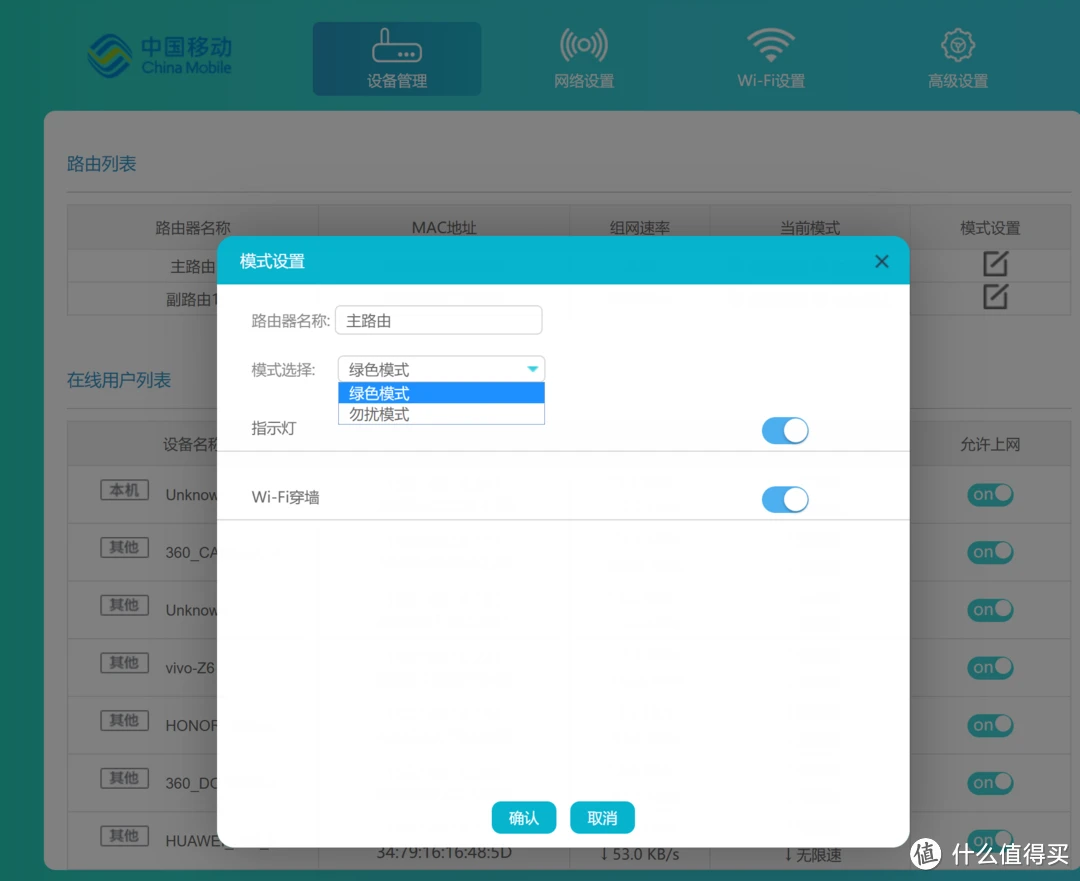Image resolution: width=1080 pixels, height=881 pixels.
Task: Click the 无限速 limit value
Action: coord(813,856)
